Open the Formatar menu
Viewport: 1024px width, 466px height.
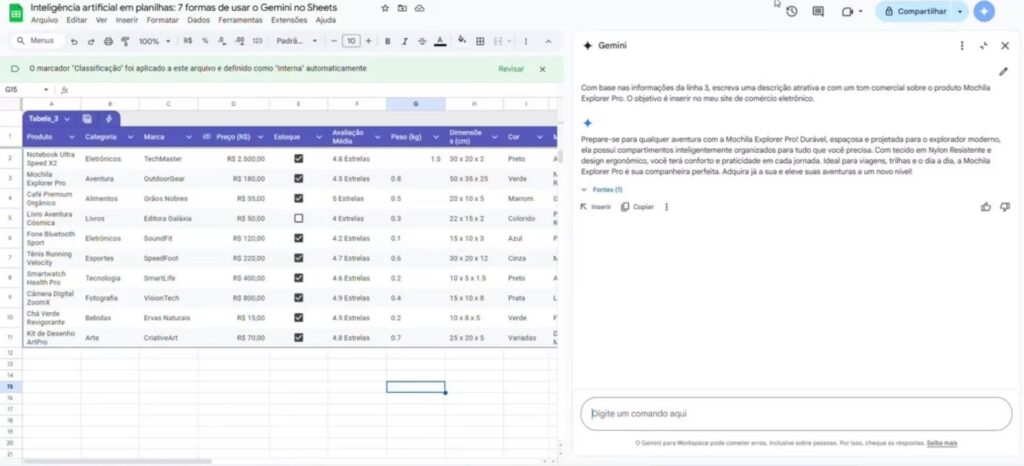click(x=163, y=20)
